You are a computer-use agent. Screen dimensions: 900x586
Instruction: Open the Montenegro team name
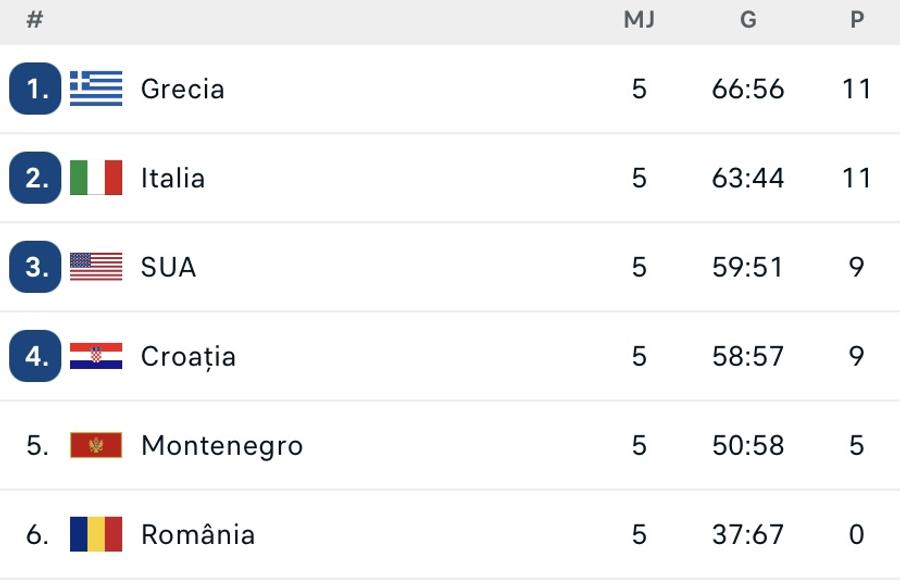[x=222, y=447]
